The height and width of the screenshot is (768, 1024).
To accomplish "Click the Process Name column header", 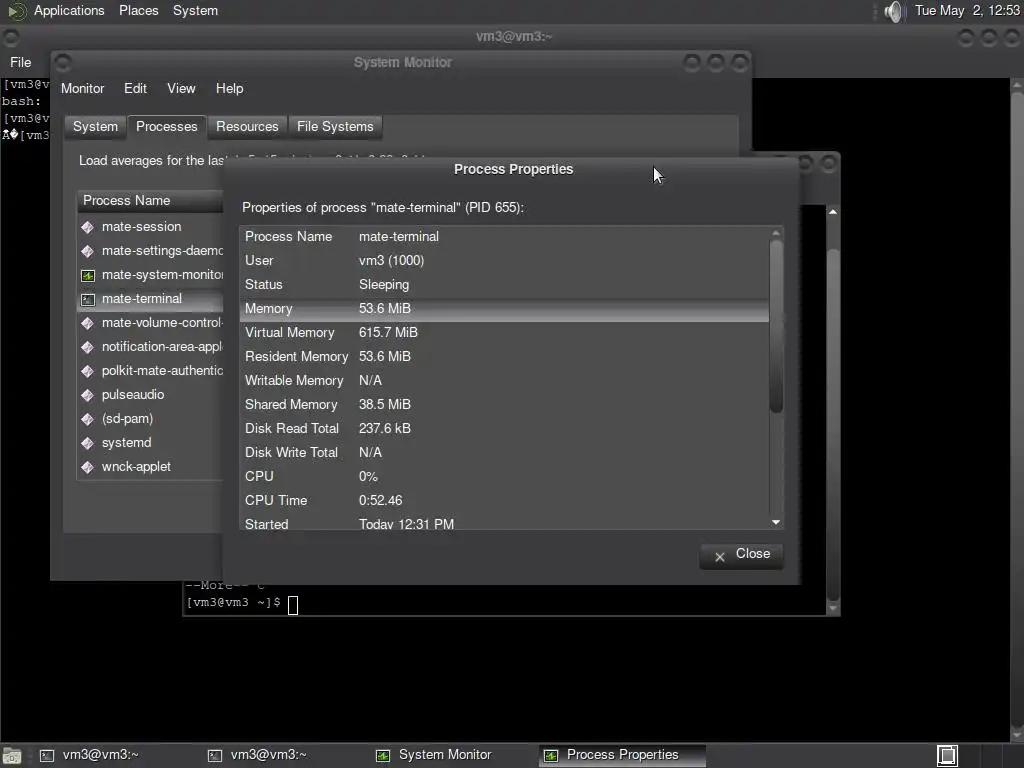I will click(x=150, y=200).
